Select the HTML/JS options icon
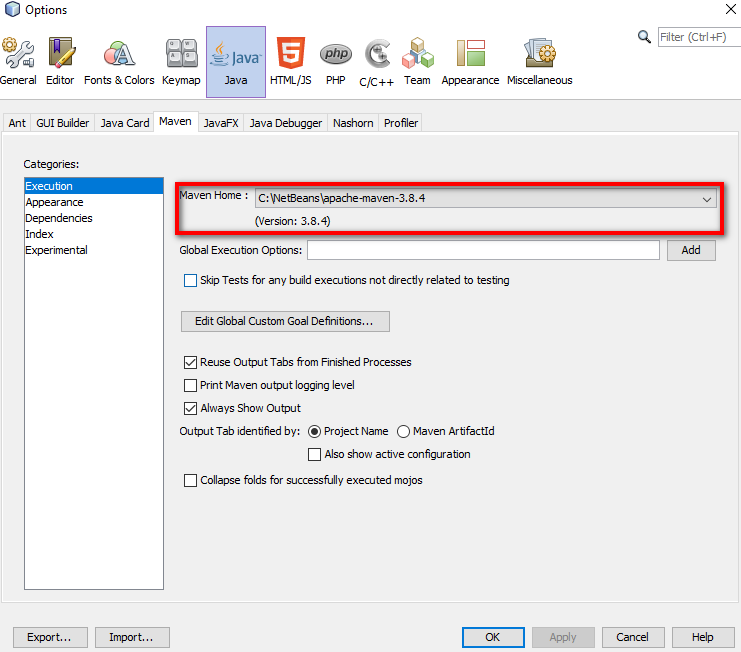Image resolution: width=741 pixels, height=652 pixels. (291, 61)
